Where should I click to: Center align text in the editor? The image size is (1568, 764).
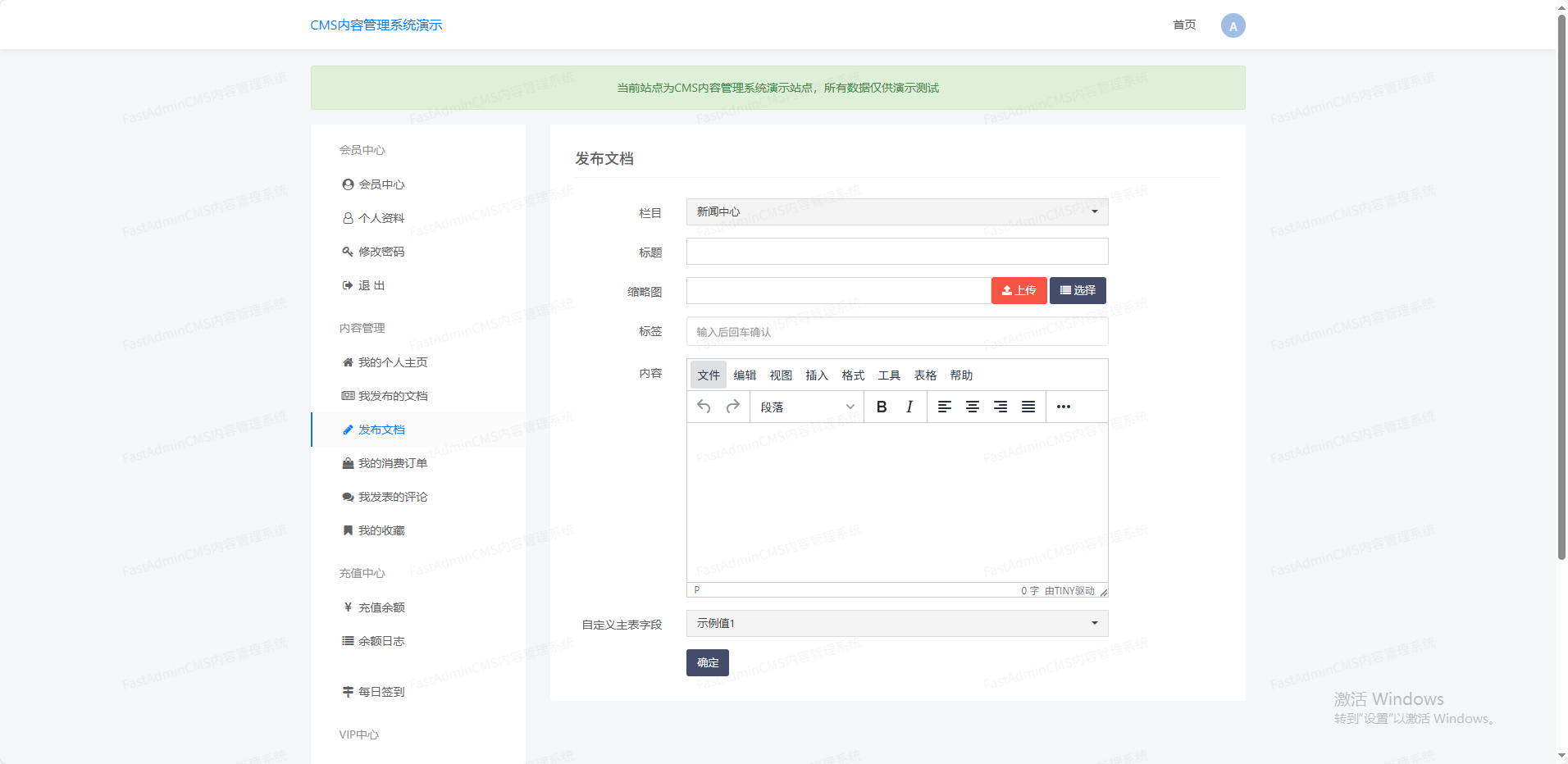point(973,407)
